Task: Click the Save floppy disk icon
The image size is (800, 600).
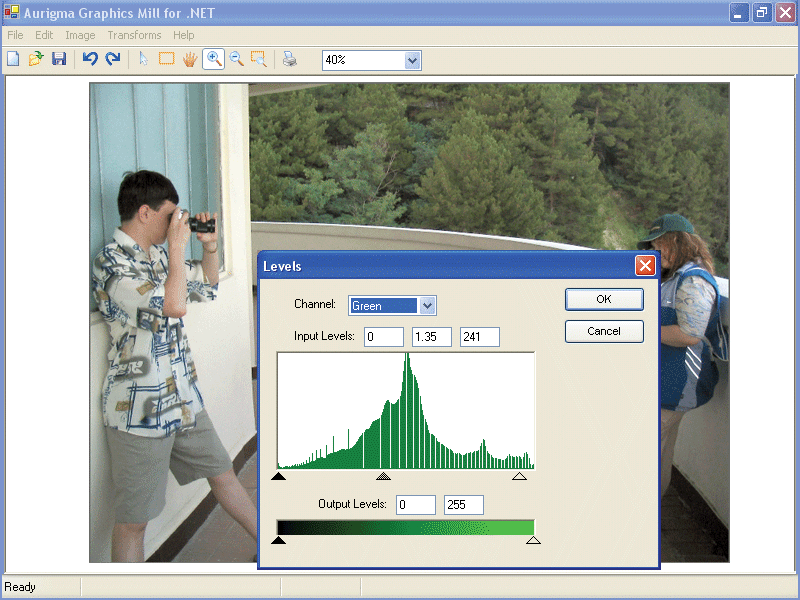Action: click(59, 60)
